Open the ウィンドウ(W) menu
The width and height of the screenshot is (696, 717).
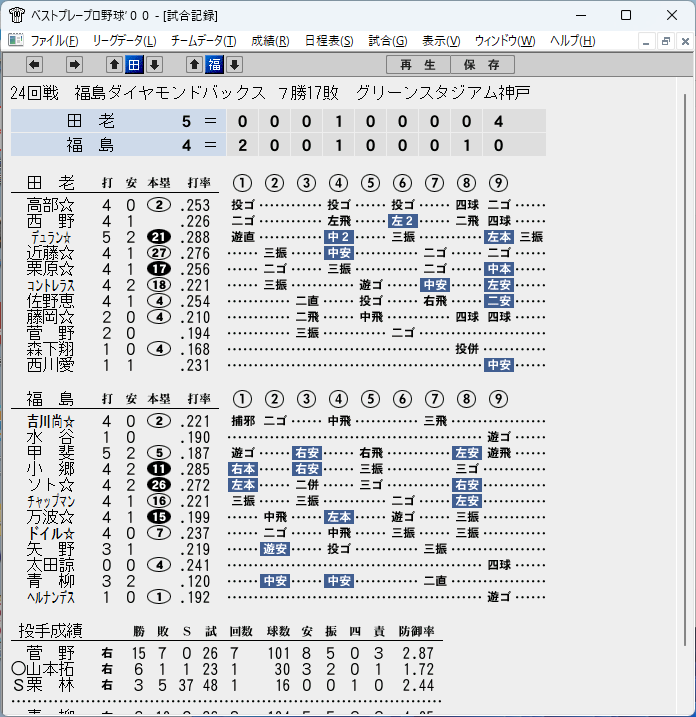(504, 41)
